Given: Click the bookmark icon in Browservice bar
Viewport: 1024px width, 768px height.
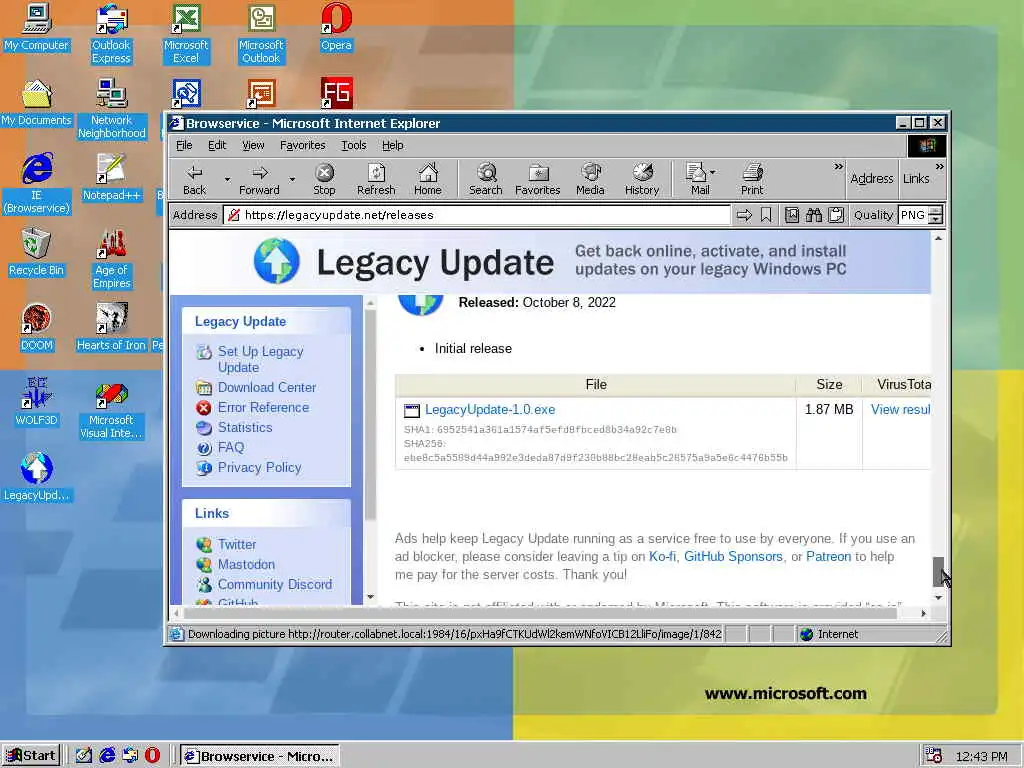Looking at the screenshot, I should [766, 215].
